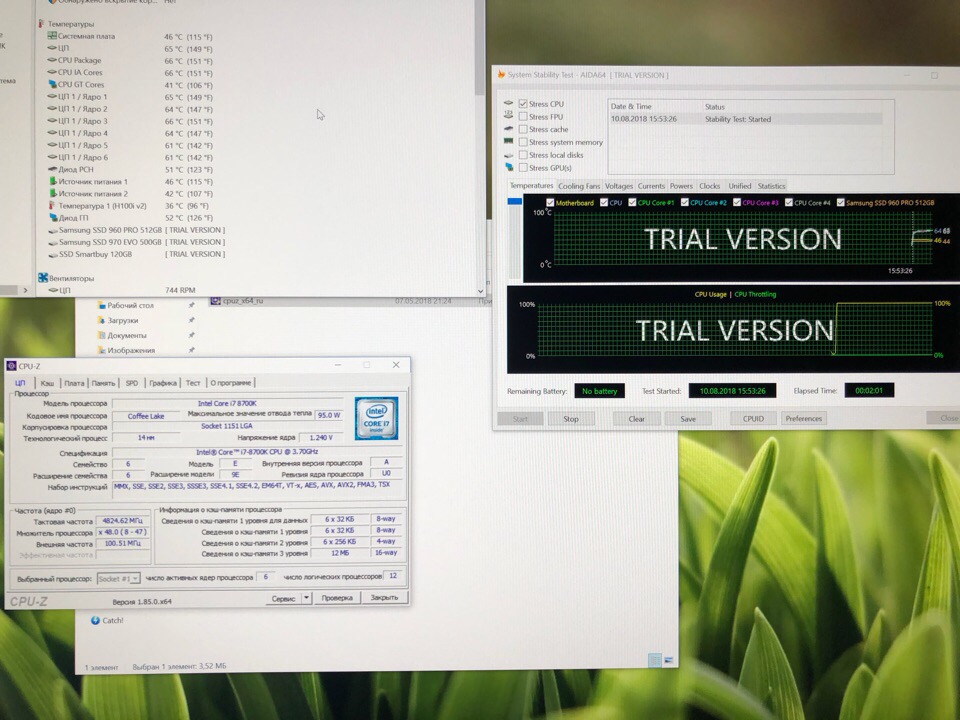Click the Загрузки folder icon

102,320
